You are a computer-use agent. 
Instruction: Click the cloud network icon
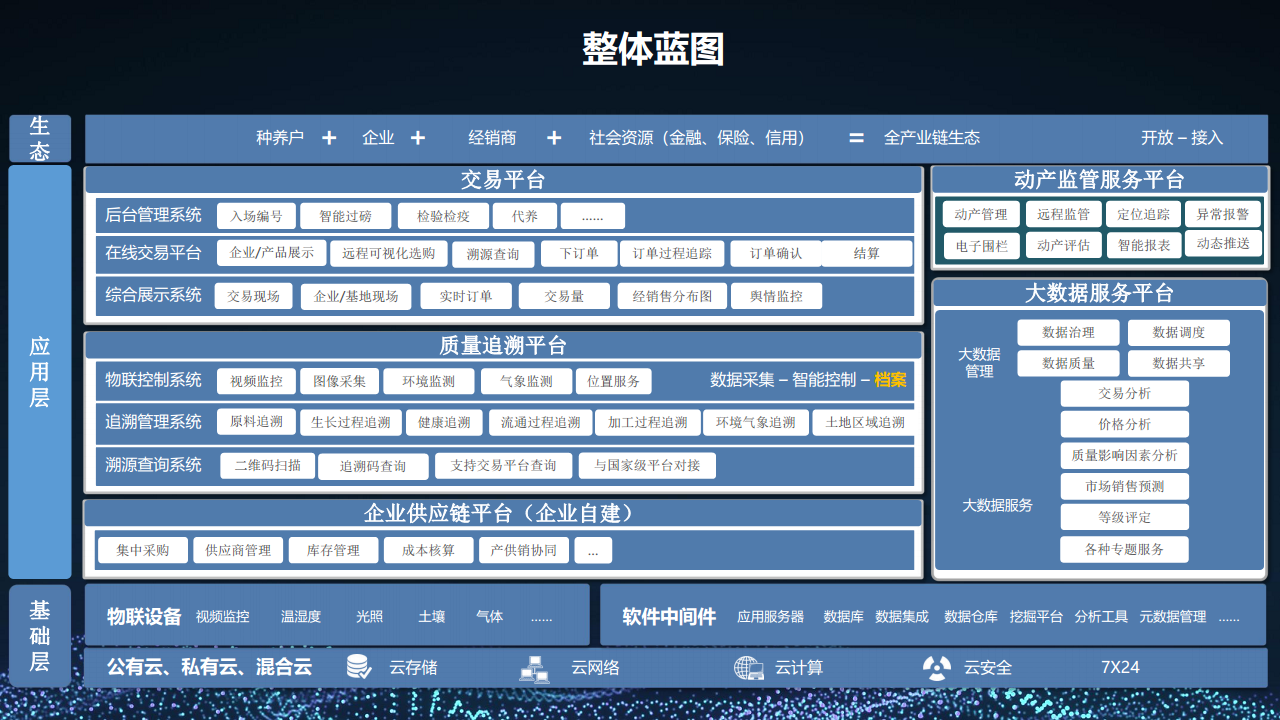tap(534, 668)
